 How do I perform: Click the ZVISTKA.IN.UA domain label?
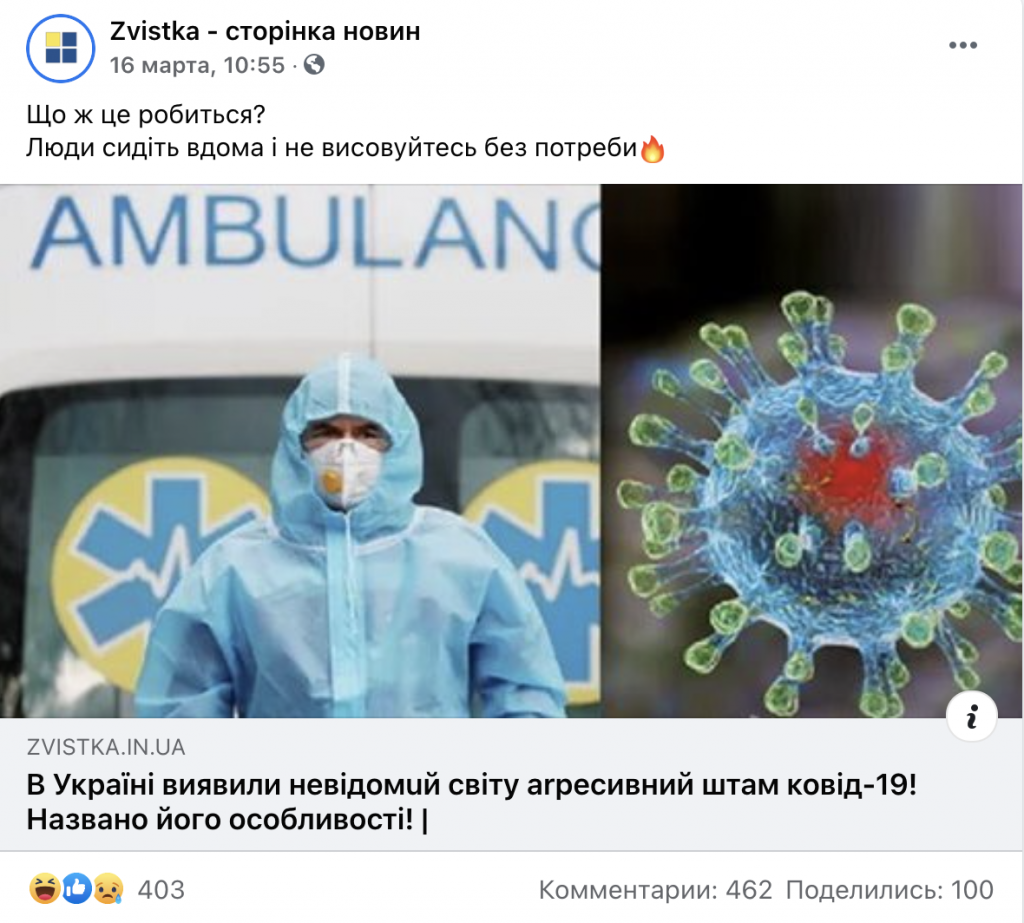coord(106,747)
